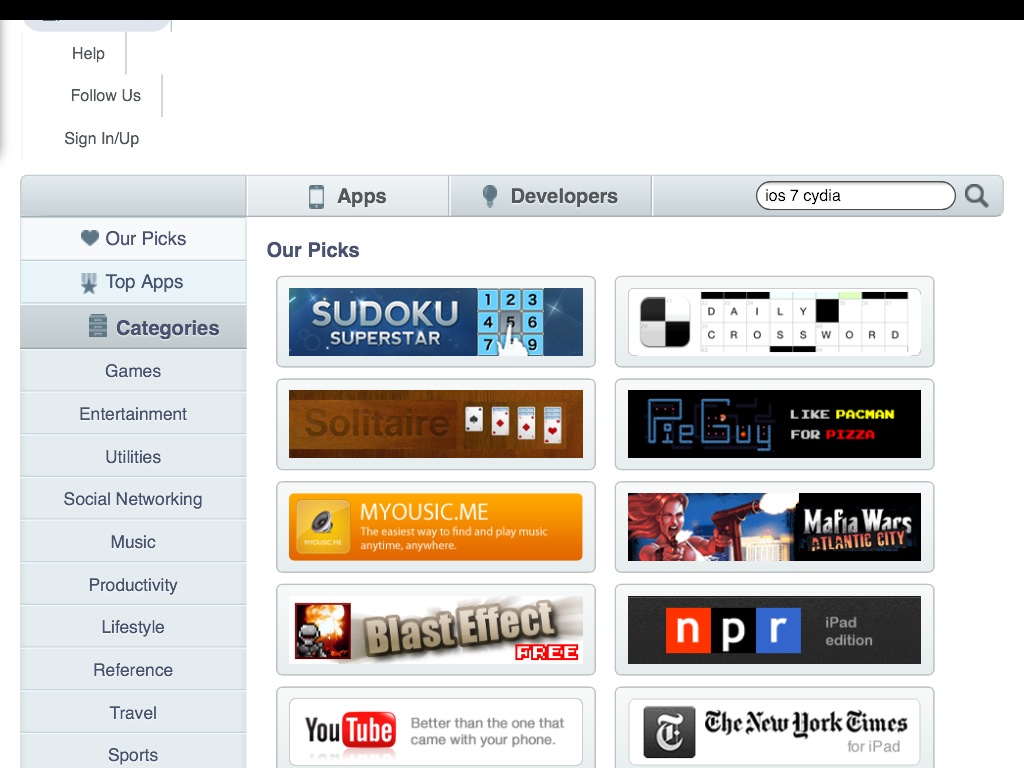
Task: Click the Sign In/Up link
Action: click(x=101, y=138)
